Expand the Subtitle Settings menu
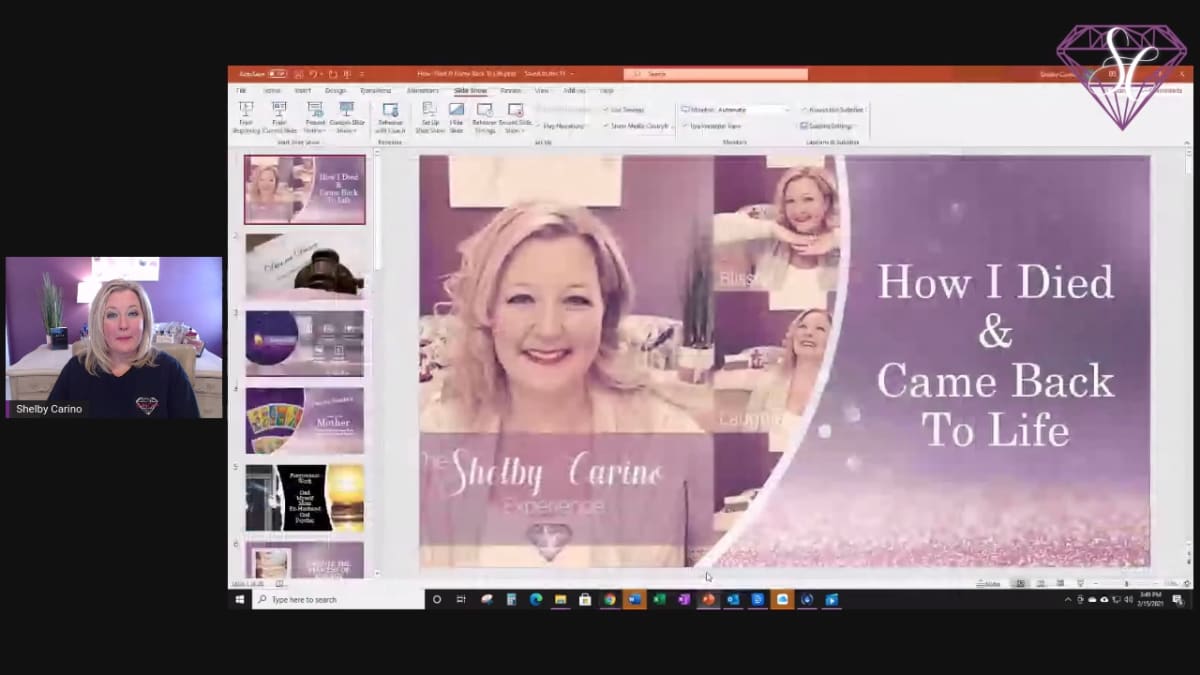Screen dimensions: 1200x675 coord(826,126)
